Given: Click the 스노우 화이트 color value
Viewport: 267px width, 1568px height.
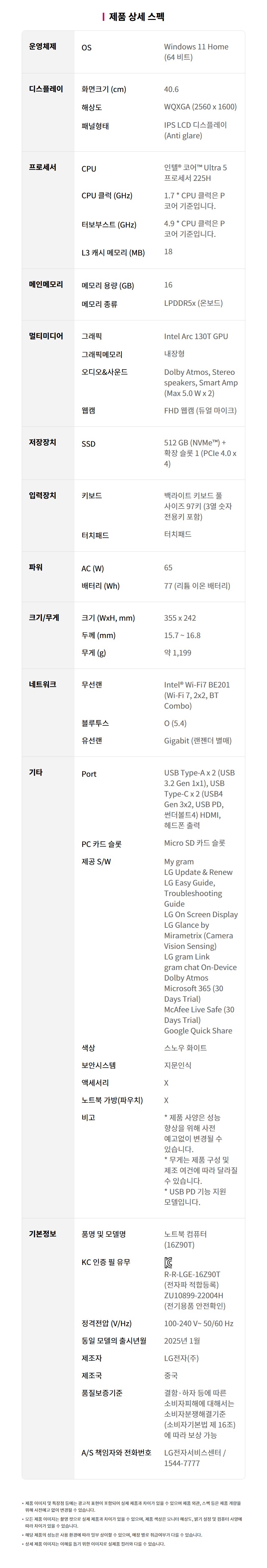Looking at the screenshot, I should click(x=185, y=1048).
